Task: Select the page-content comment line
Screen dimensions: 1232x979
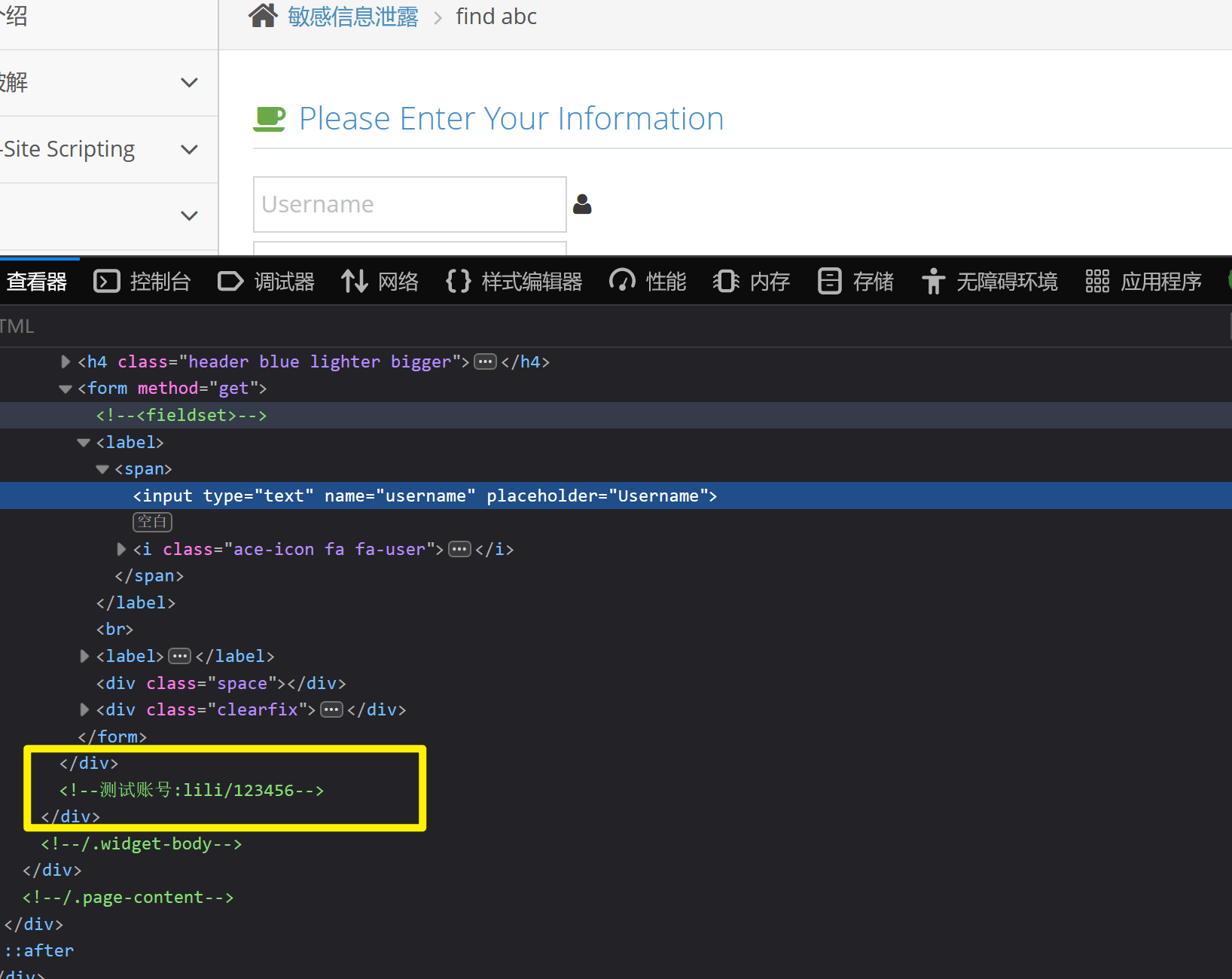Action: (x=128, y=898)
